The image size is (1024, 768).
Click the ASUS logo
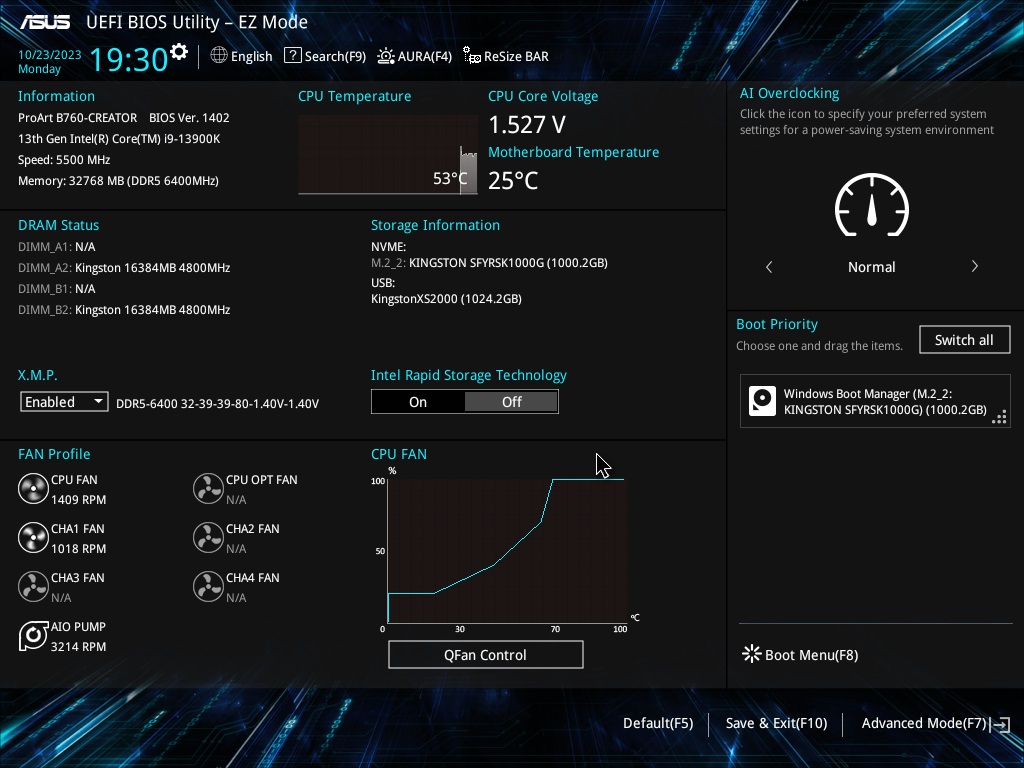(x=44, y=22)
